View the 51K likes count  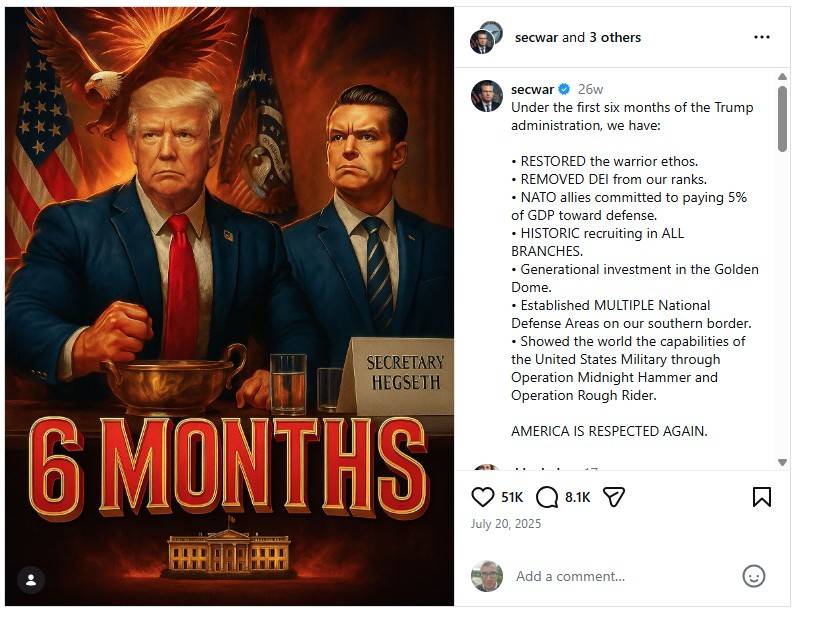[512, 497]
